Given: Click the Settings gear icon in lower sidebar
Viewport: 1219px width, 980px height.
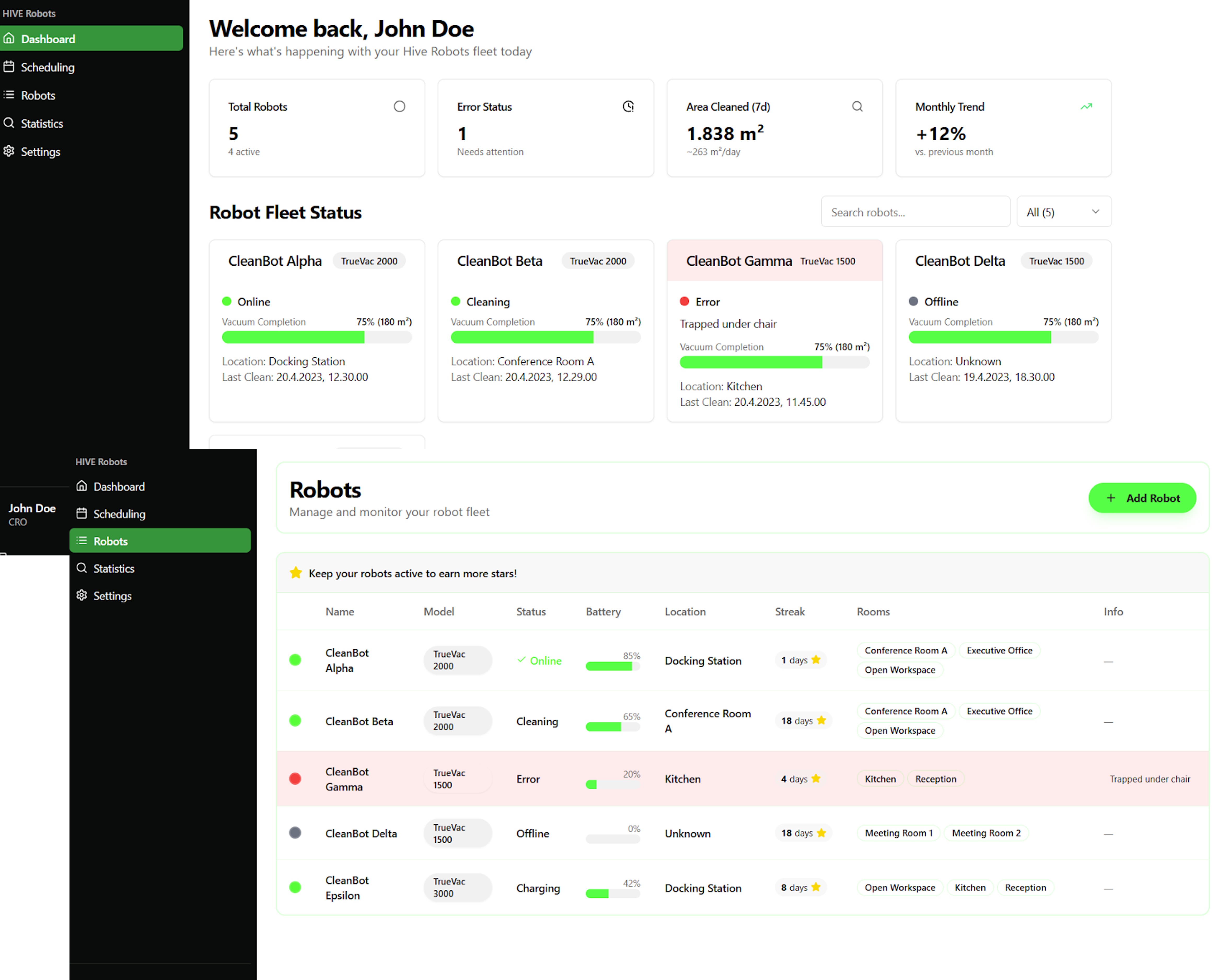Looking at the screenshot, I should tap(82, 595).
